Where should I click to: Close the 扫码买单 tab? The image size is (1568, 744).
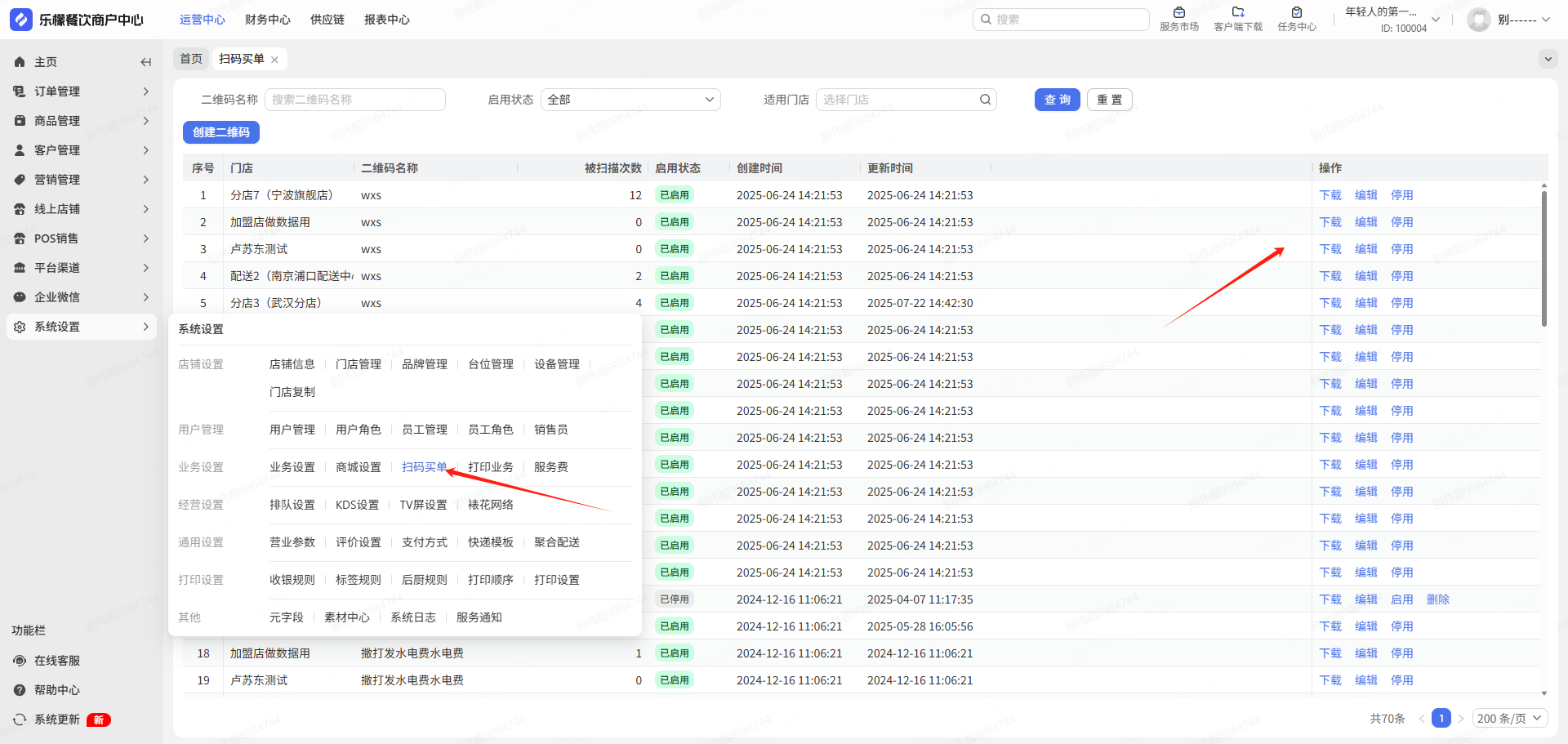coord(274,60)
